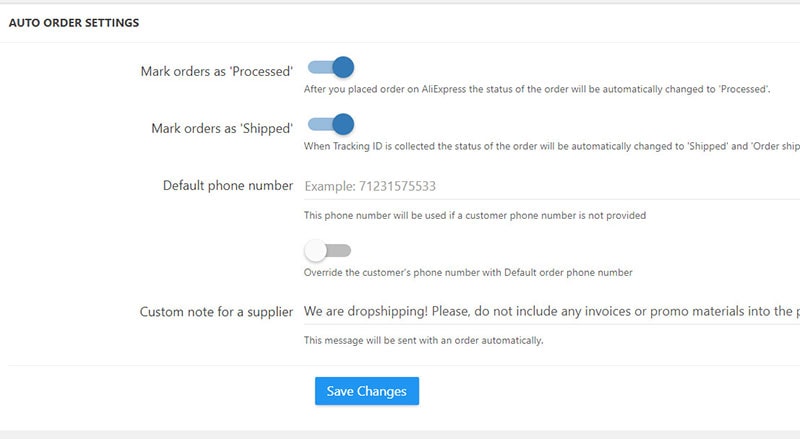Click the gray strip below the settings panel
This screenshot has width=800, height=439.
point(400,434)
